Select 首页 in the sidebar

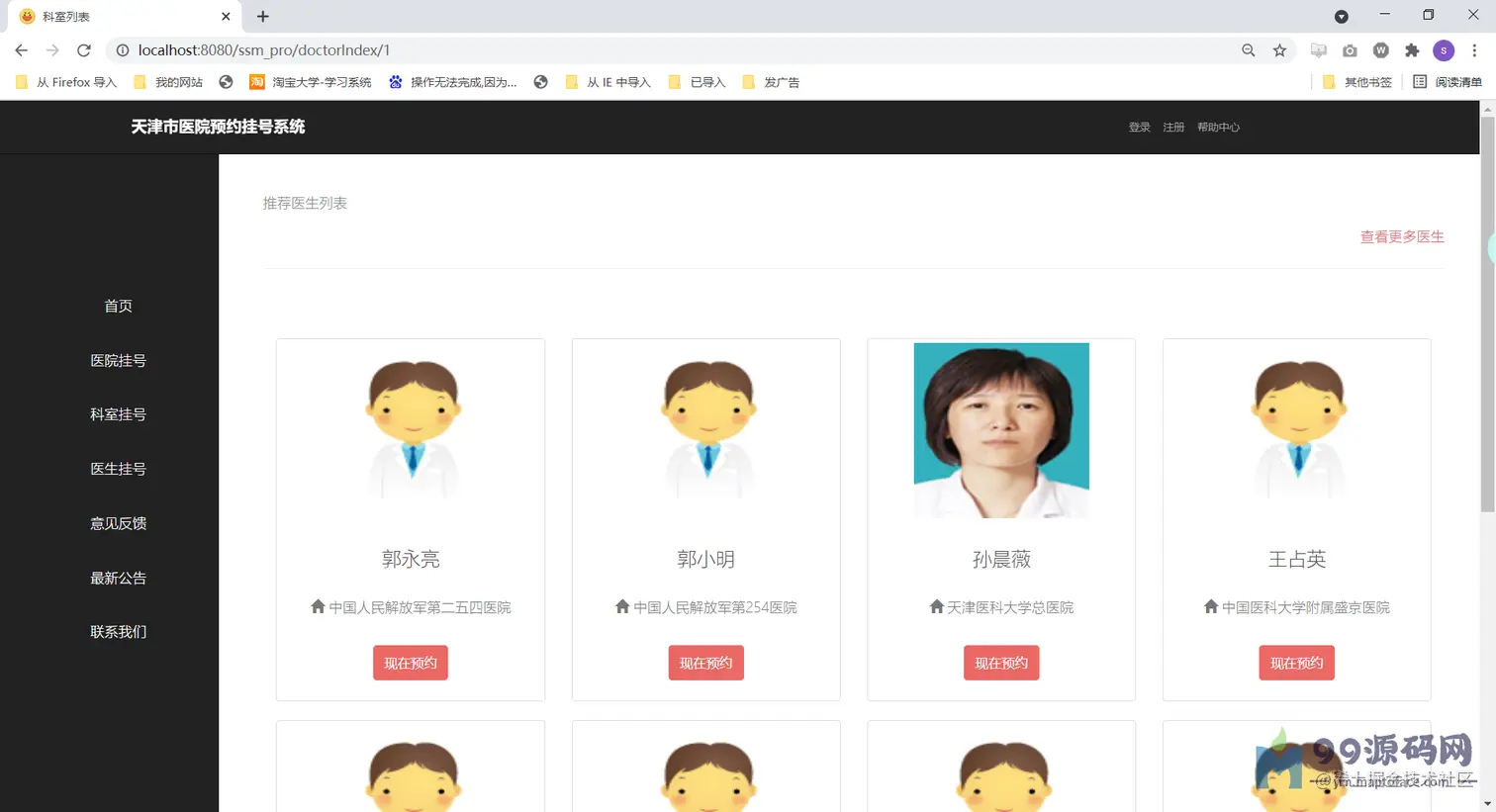pos(119,307)
